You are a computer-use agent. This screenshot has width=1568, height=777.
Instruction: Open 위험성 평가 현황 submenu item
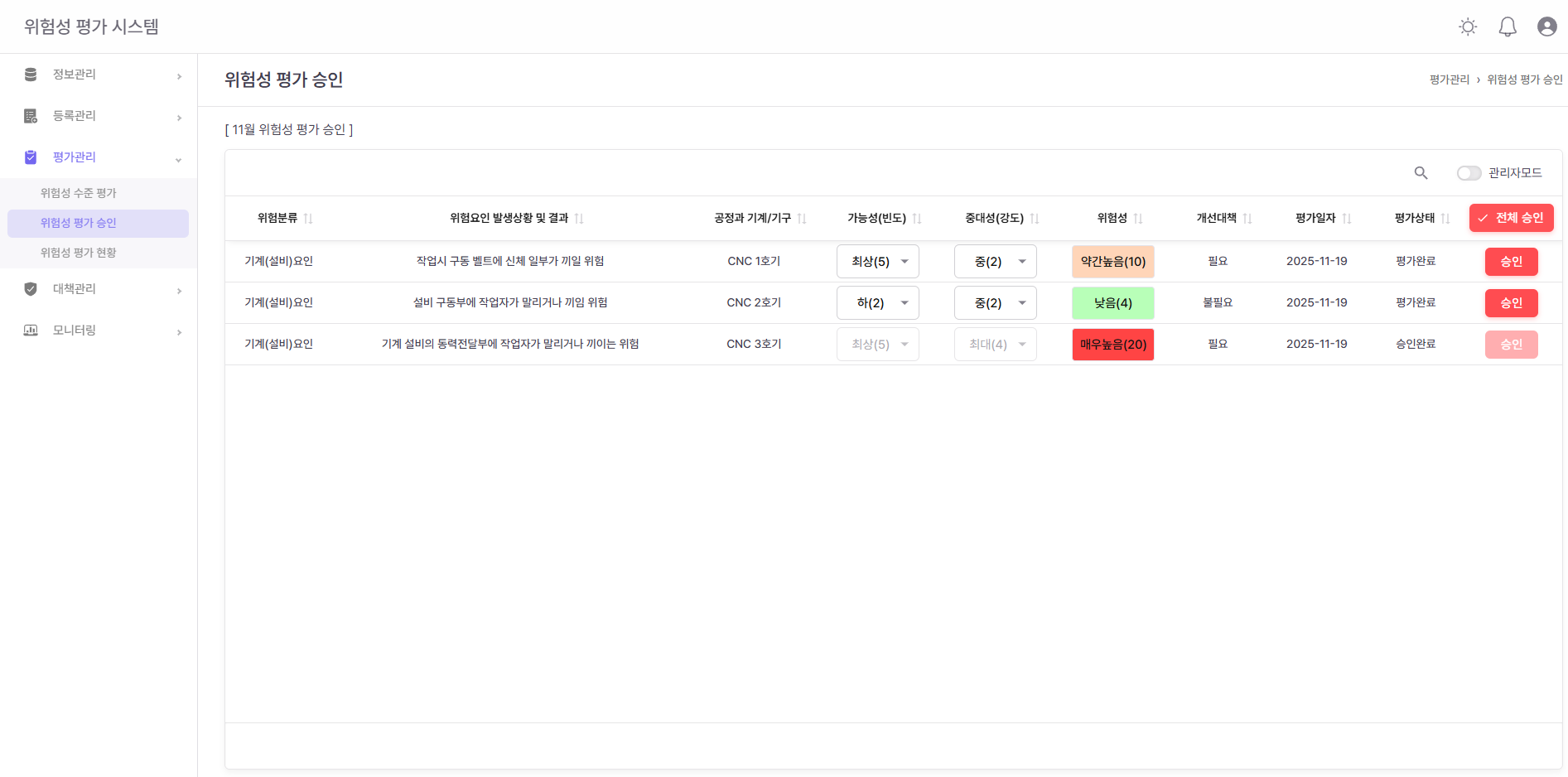(x=79, y=253)
